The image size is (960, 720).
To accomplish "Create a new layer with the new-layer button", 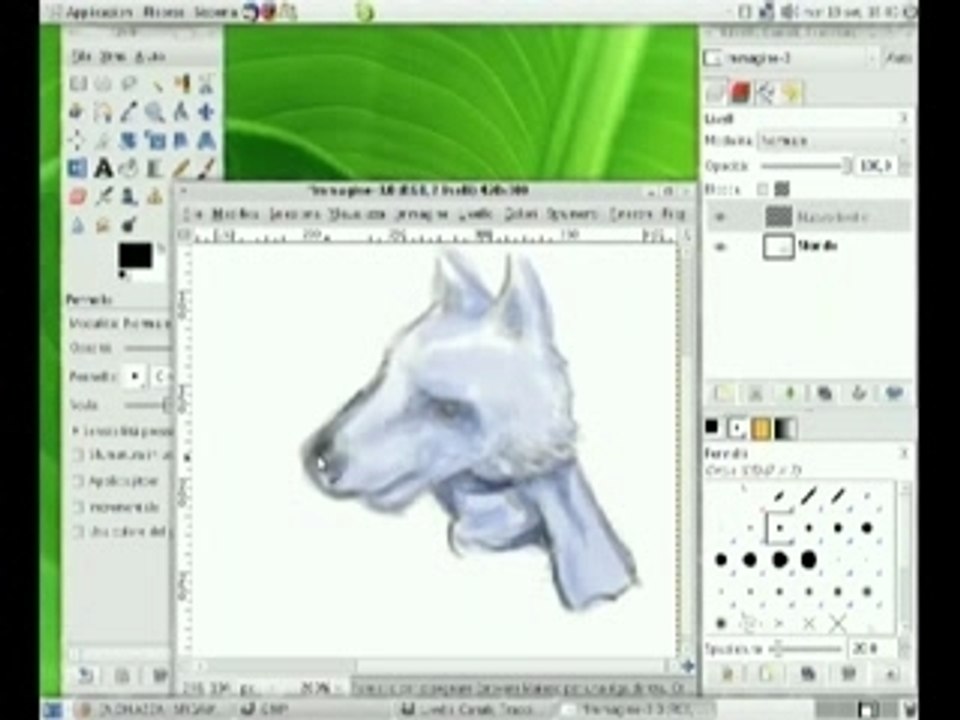I will click(722, 393).
